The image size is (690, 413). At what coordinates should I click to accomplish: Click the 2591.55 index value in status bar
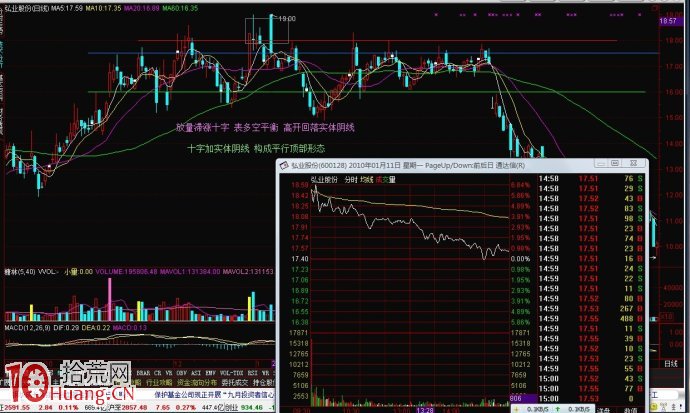click(x=15, y=408)
